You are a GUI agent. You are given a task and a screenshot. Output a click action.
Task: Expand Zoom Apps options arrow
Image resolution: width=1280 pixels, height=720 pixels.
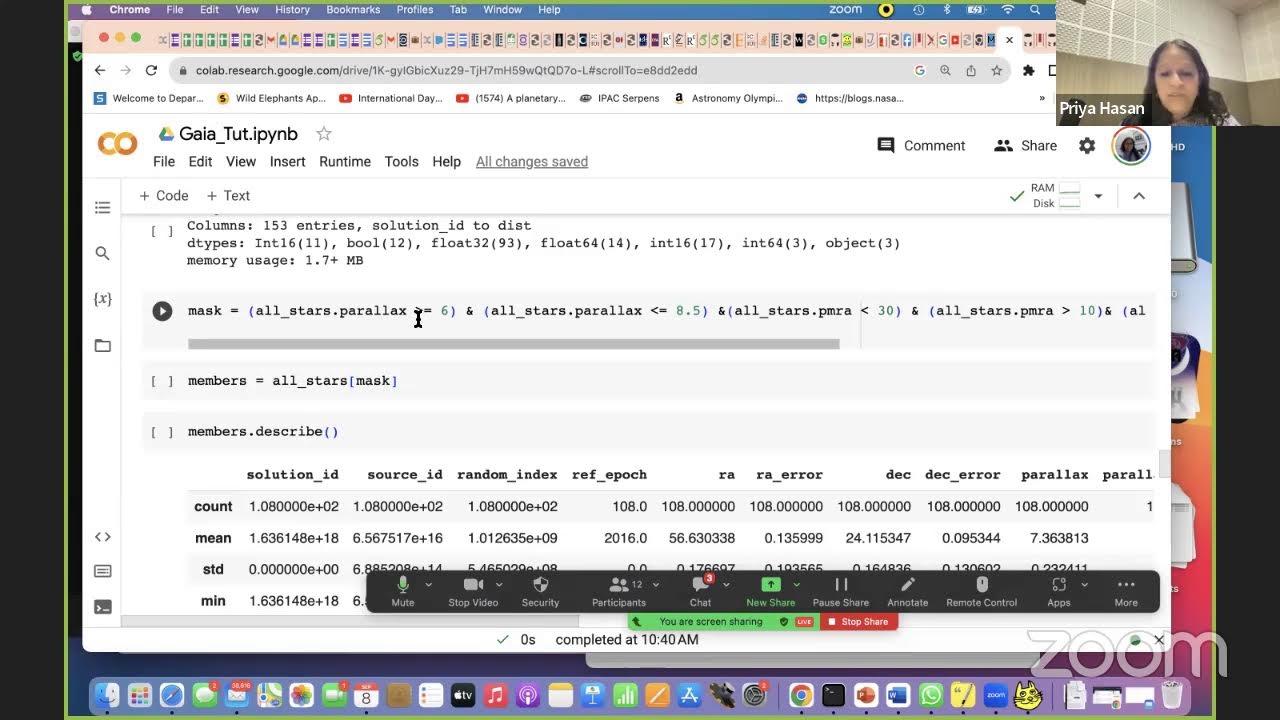1084,585
